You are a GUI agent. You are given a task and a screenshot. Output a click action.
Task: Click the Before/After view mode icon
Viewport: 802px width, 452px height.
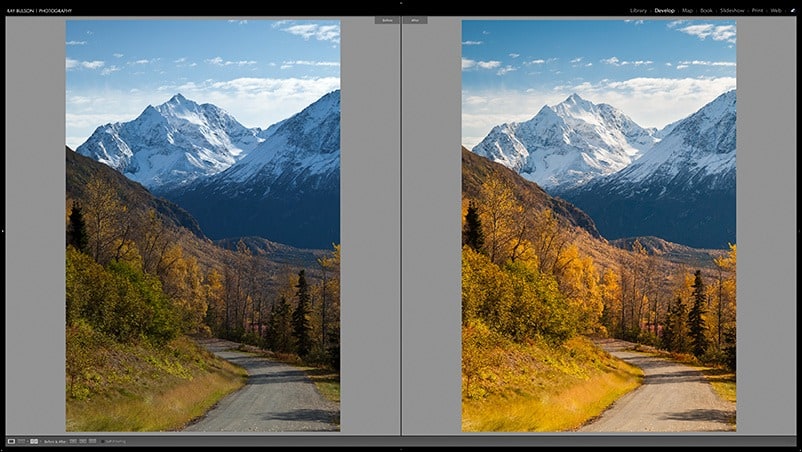point(34,441)
